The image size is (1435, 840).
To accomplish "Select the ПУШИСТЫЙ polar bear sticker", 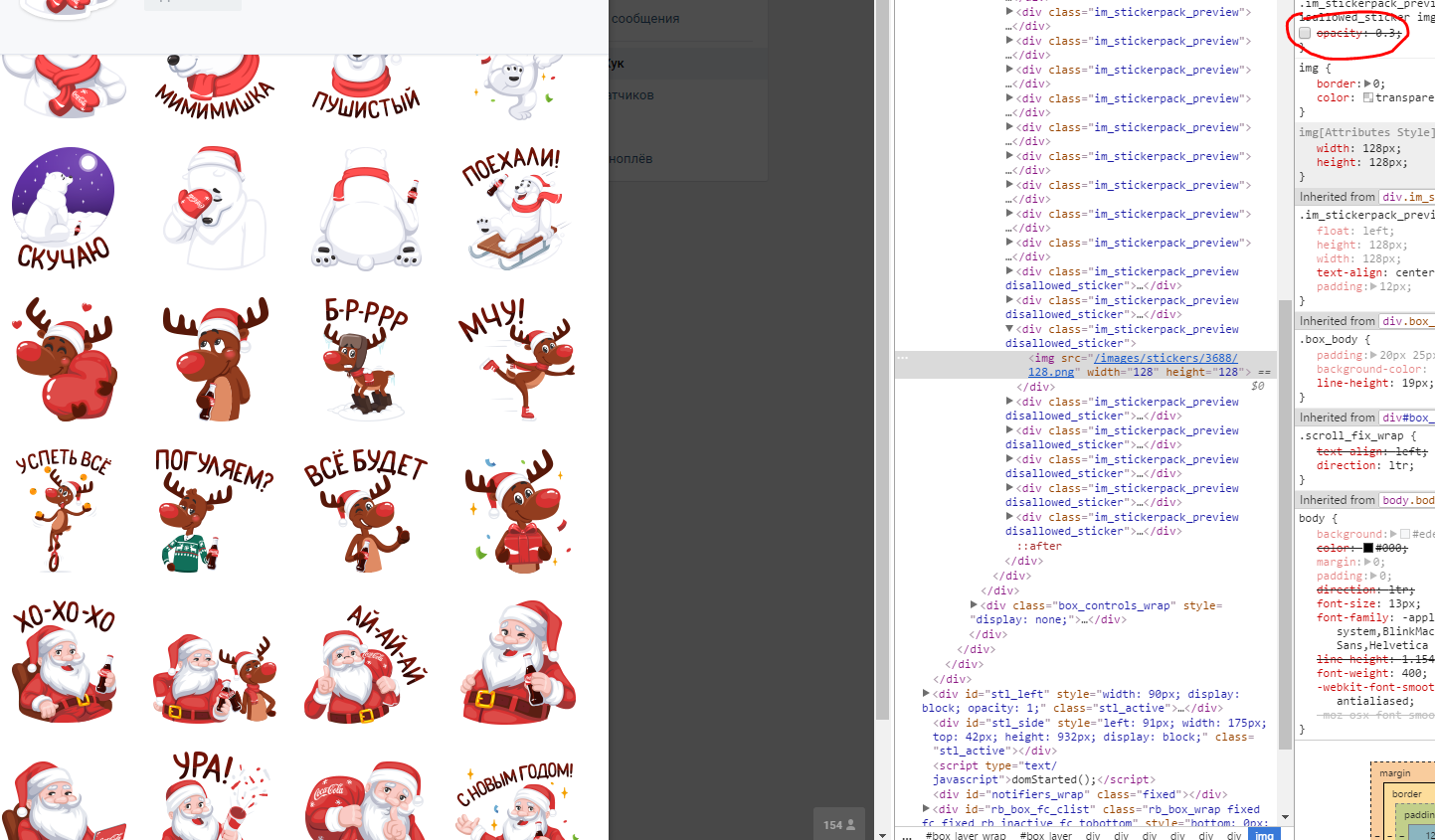I will (366, 85).
